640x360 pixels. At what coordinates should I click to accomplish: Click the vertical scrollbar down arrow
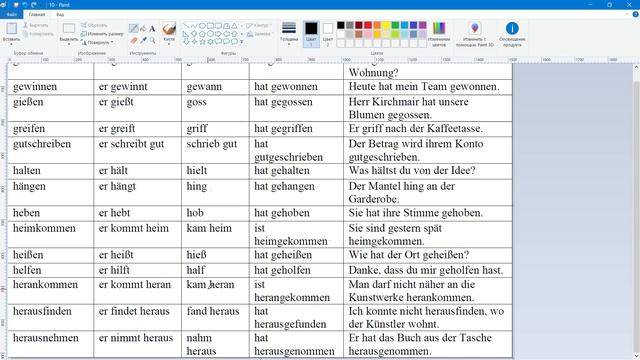pyautogui.click(x=636, y=356)
